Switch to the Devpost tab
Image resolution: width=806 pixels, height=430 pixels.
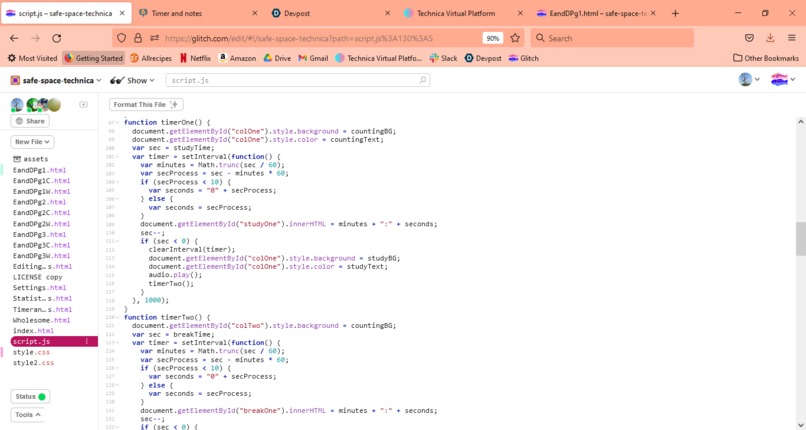pyautogui.click(x=331, y=13)
